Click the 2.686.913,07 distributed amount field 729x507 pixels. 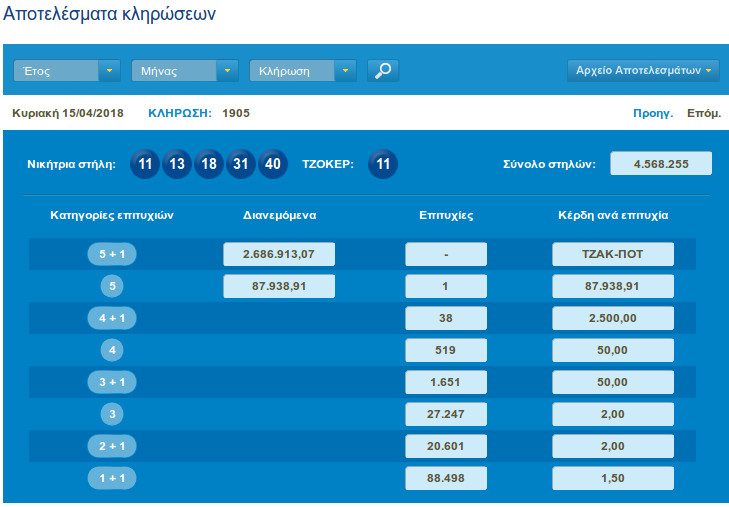[279, 254]
